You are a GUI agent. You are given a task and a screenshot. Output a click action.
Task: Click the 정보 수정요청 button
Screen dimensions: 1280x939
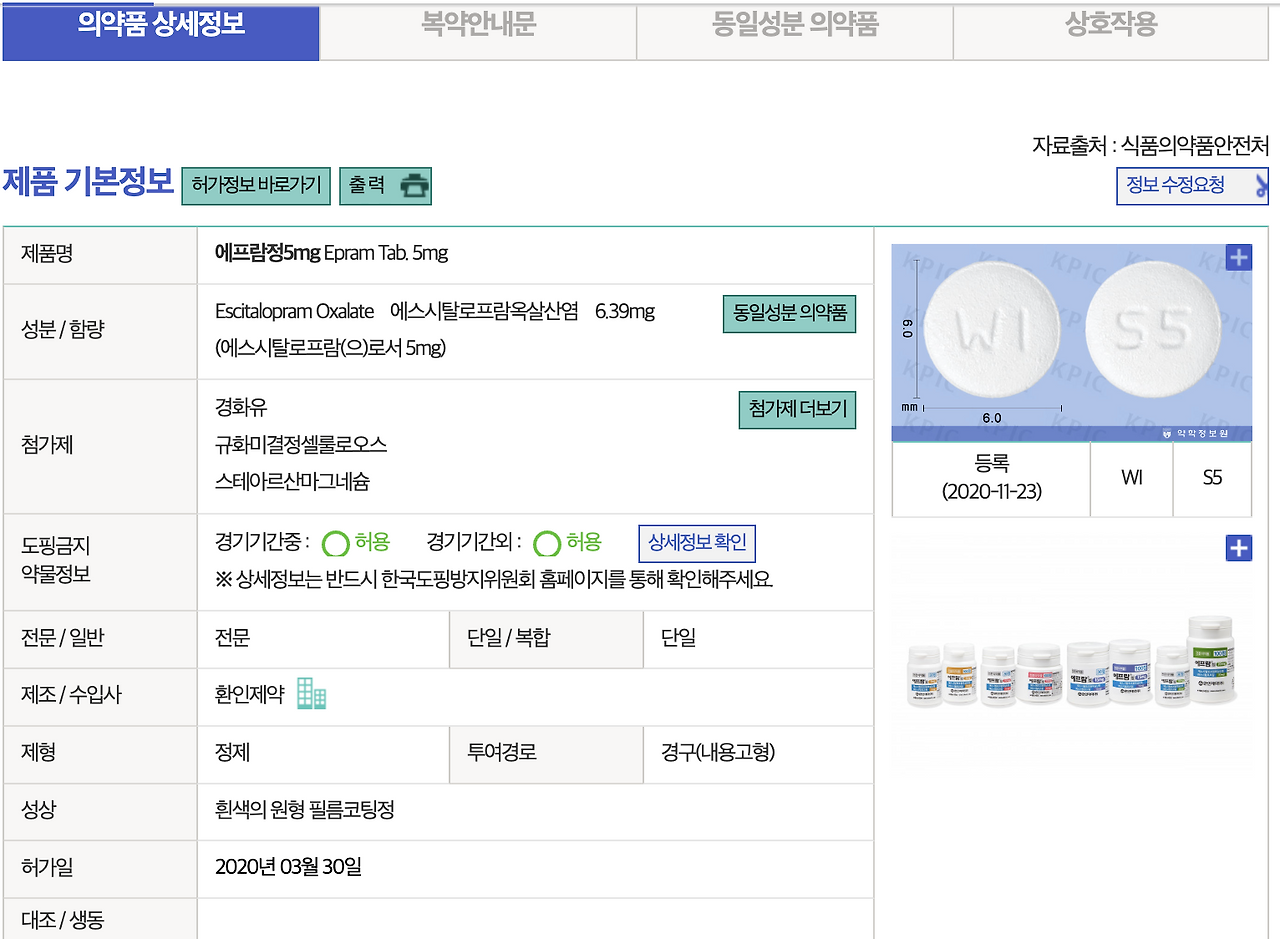coord(1192,186)
